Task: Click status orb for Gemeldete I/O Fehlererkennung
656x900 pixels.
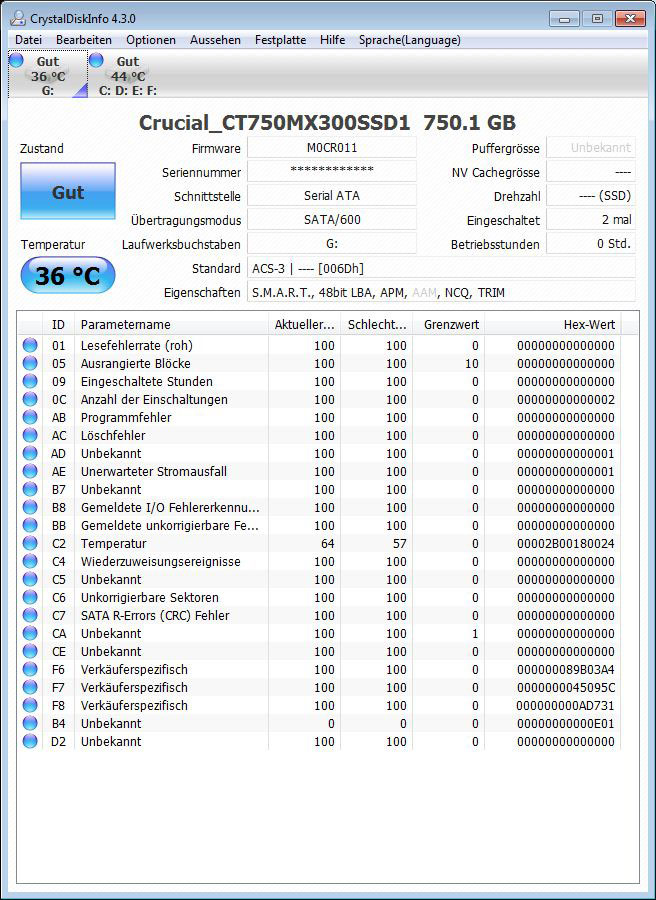Action: [30, 507]
